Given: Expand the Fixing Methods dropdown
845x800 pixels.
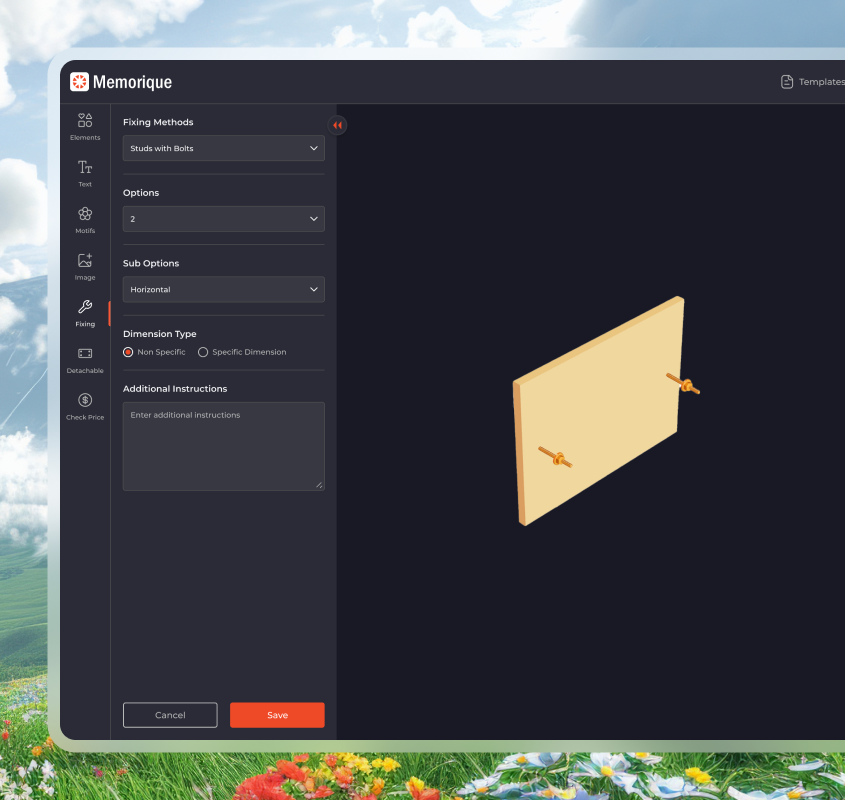Looking at the screenshot, I should point(223,149).
